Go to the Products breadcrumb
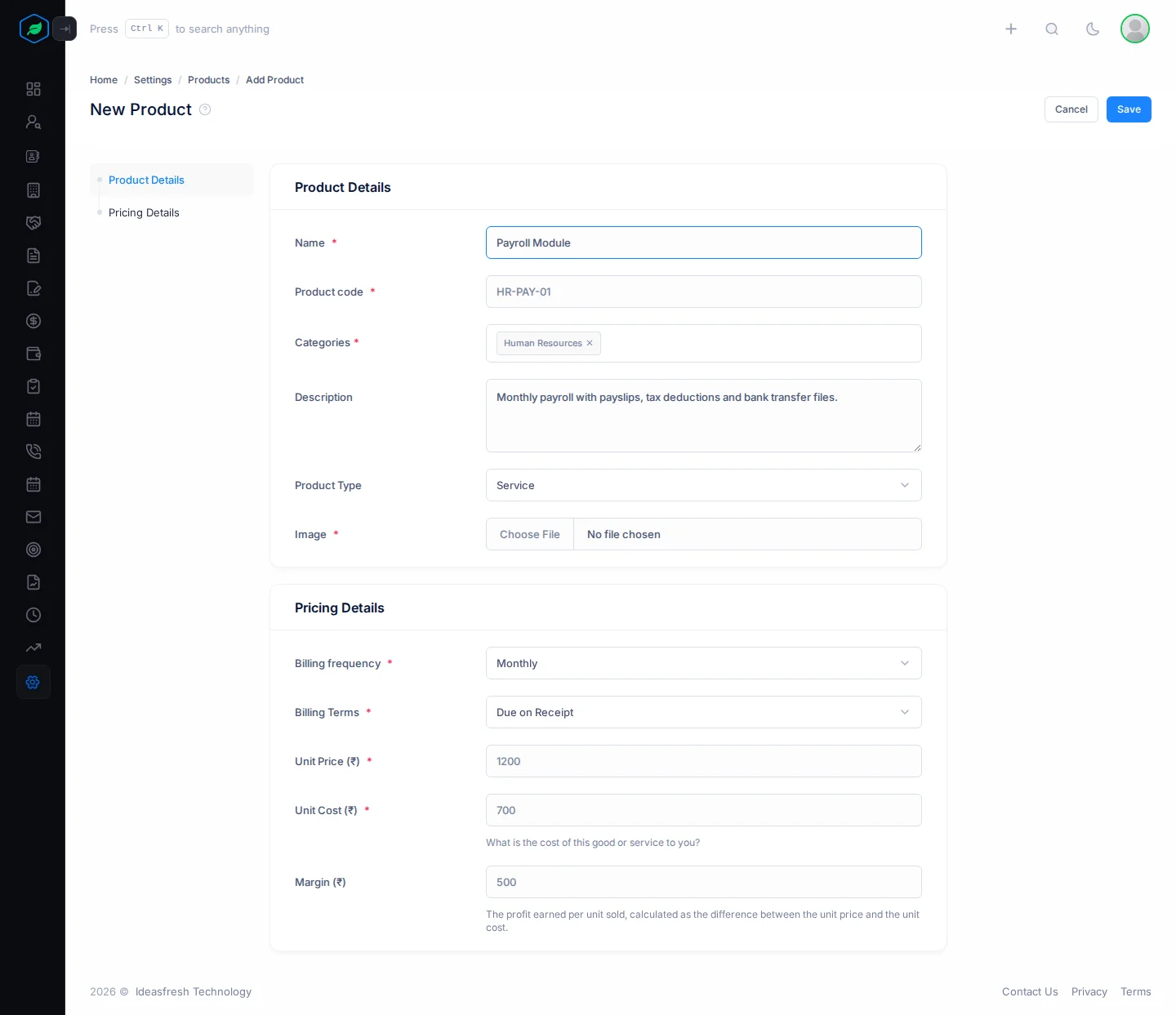The width and height of the screenshot is (1176, 1015). (208, 80)
